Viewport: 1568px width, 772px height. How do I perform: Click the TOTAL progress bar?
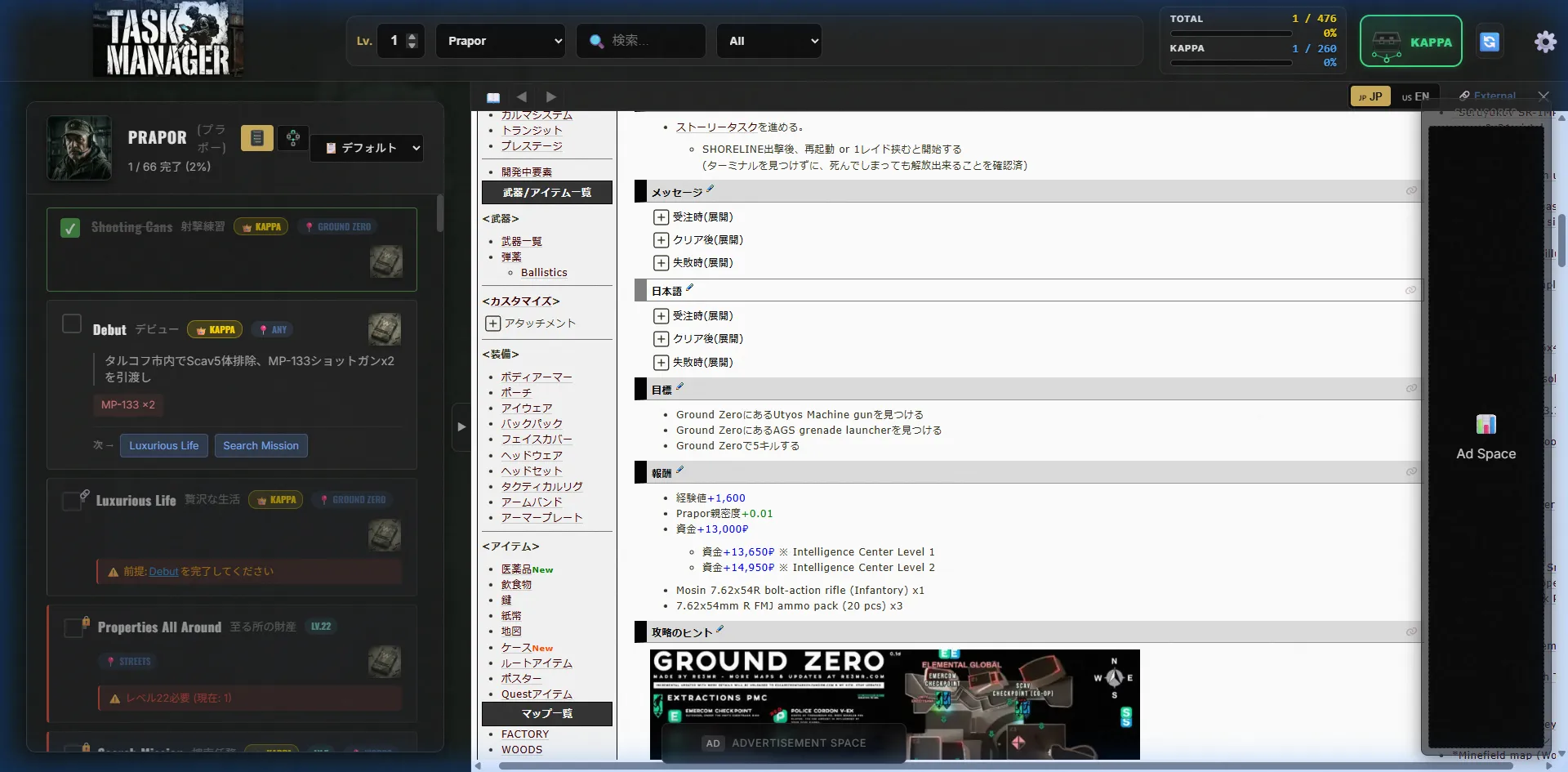click(x=1231, y=33)
